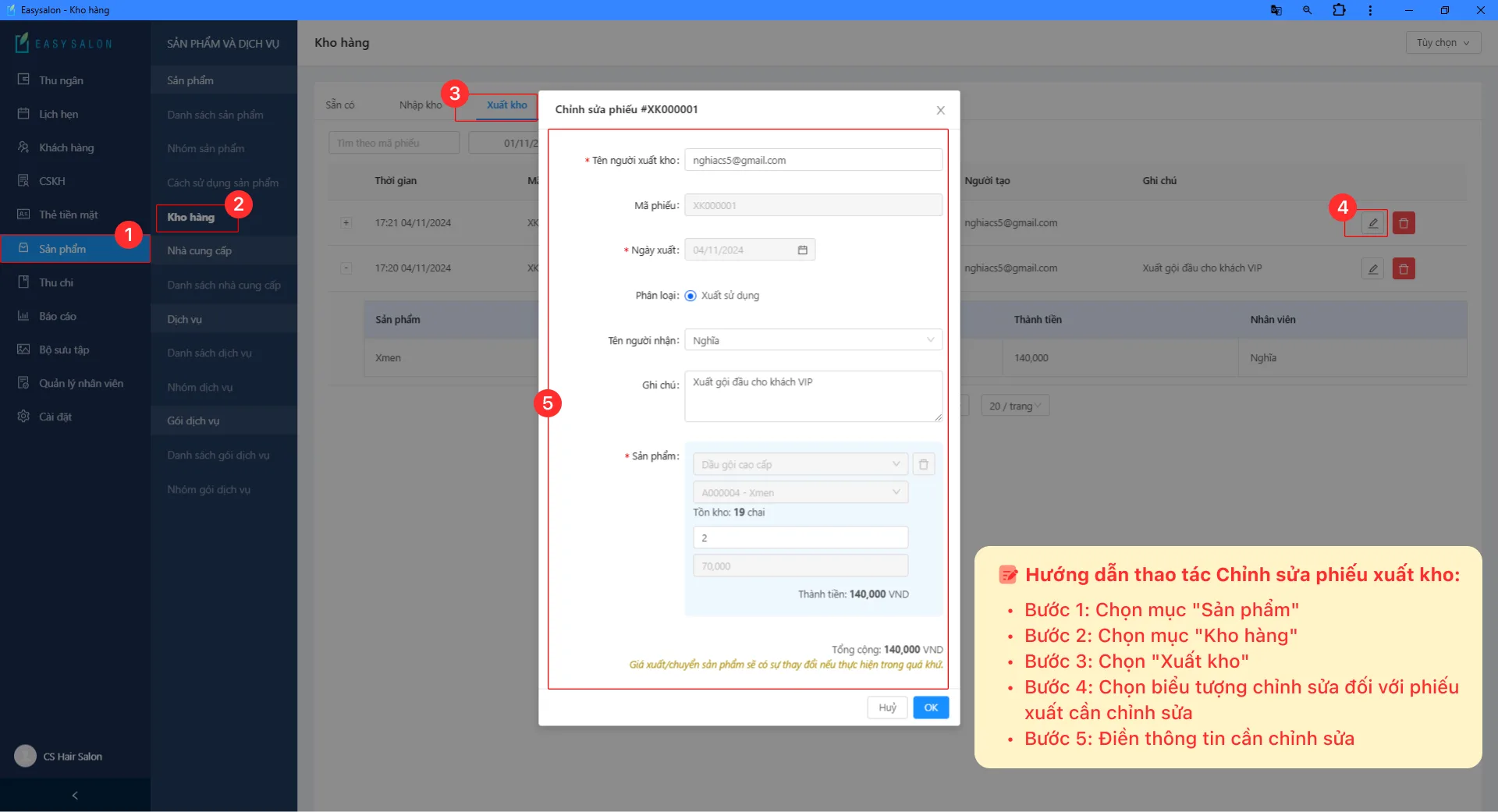Open Danh sách nhà cung cấp

[224, 285]
